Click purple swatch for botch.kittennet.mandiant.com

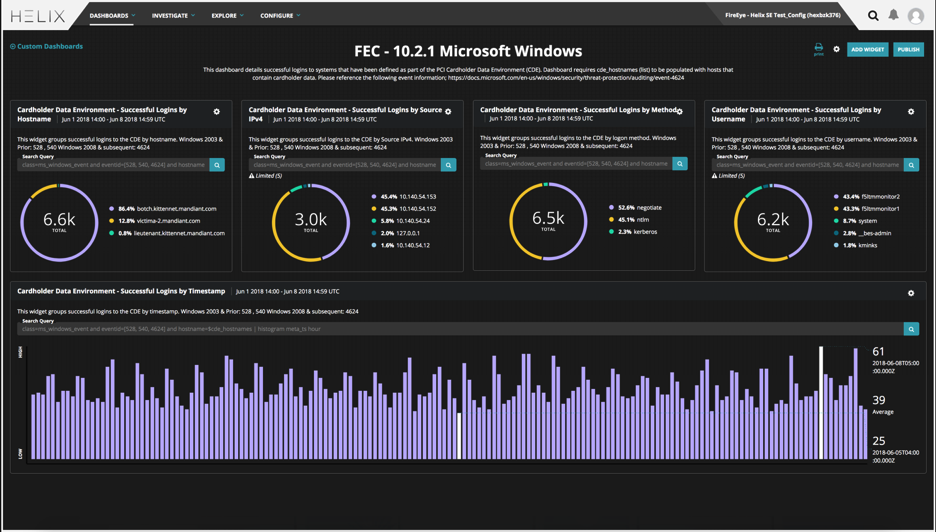point(112,209)
